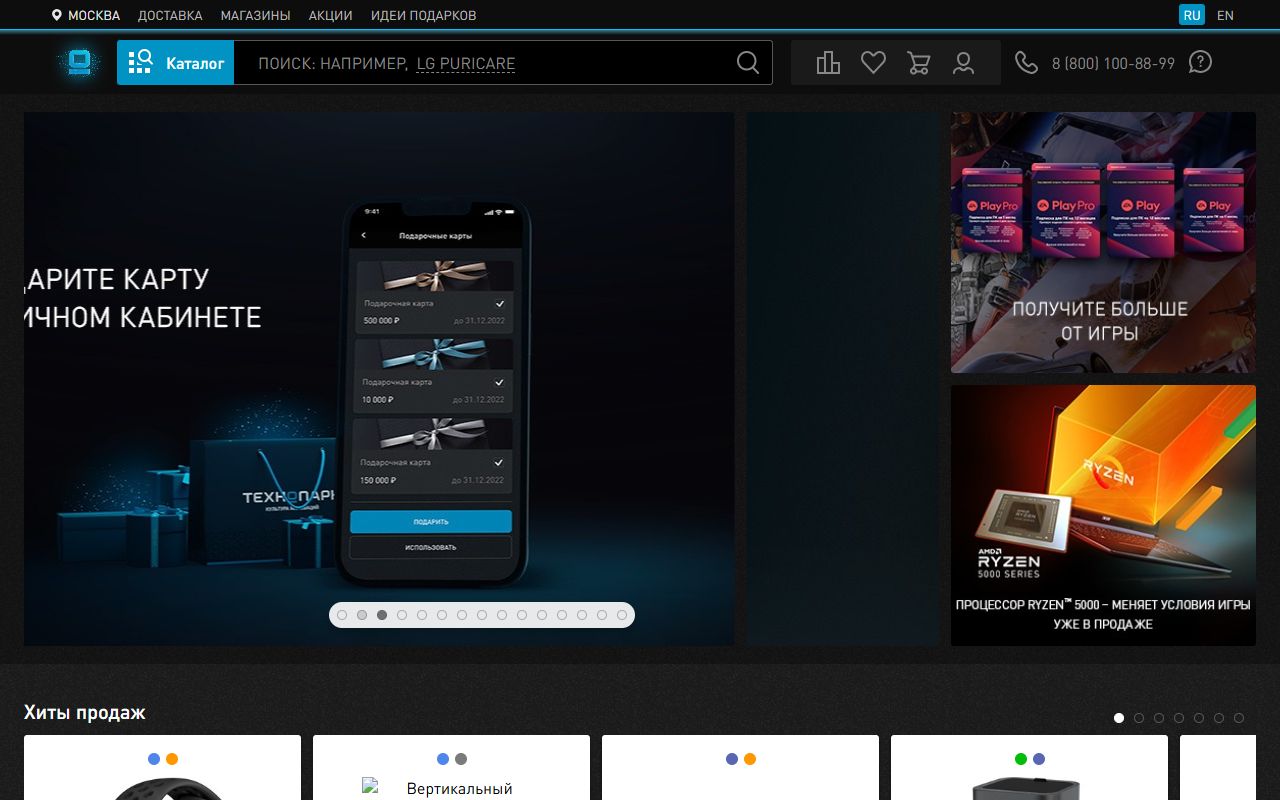Pick green color swatch on fourth product card
Viewport: 1280px width, 800px height.
pos(1021,759)
